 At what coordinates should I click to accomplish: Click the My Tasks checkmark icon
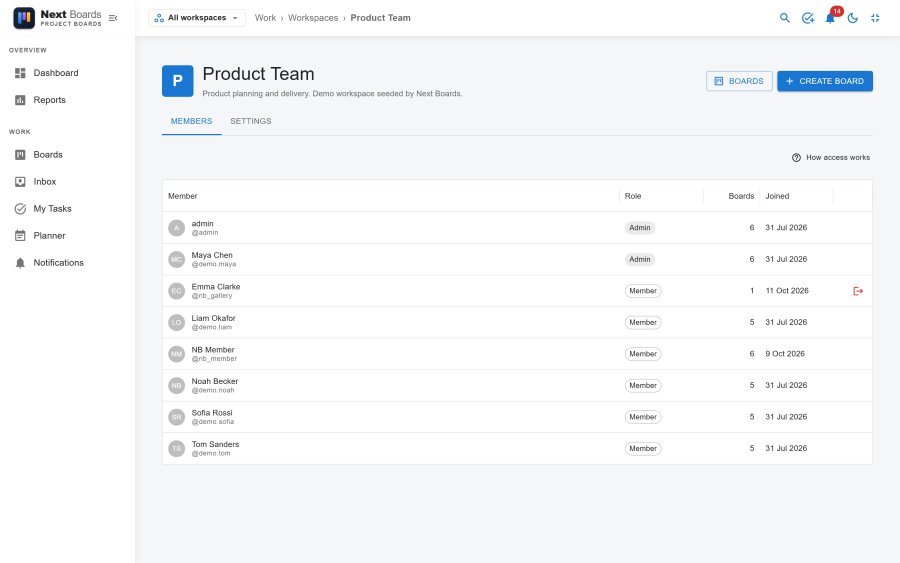[x=20, y=208]
